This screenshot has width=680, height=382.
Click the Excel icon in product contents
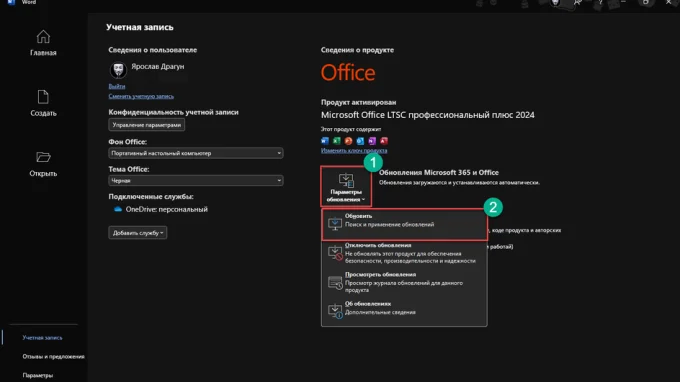(337, 140)
